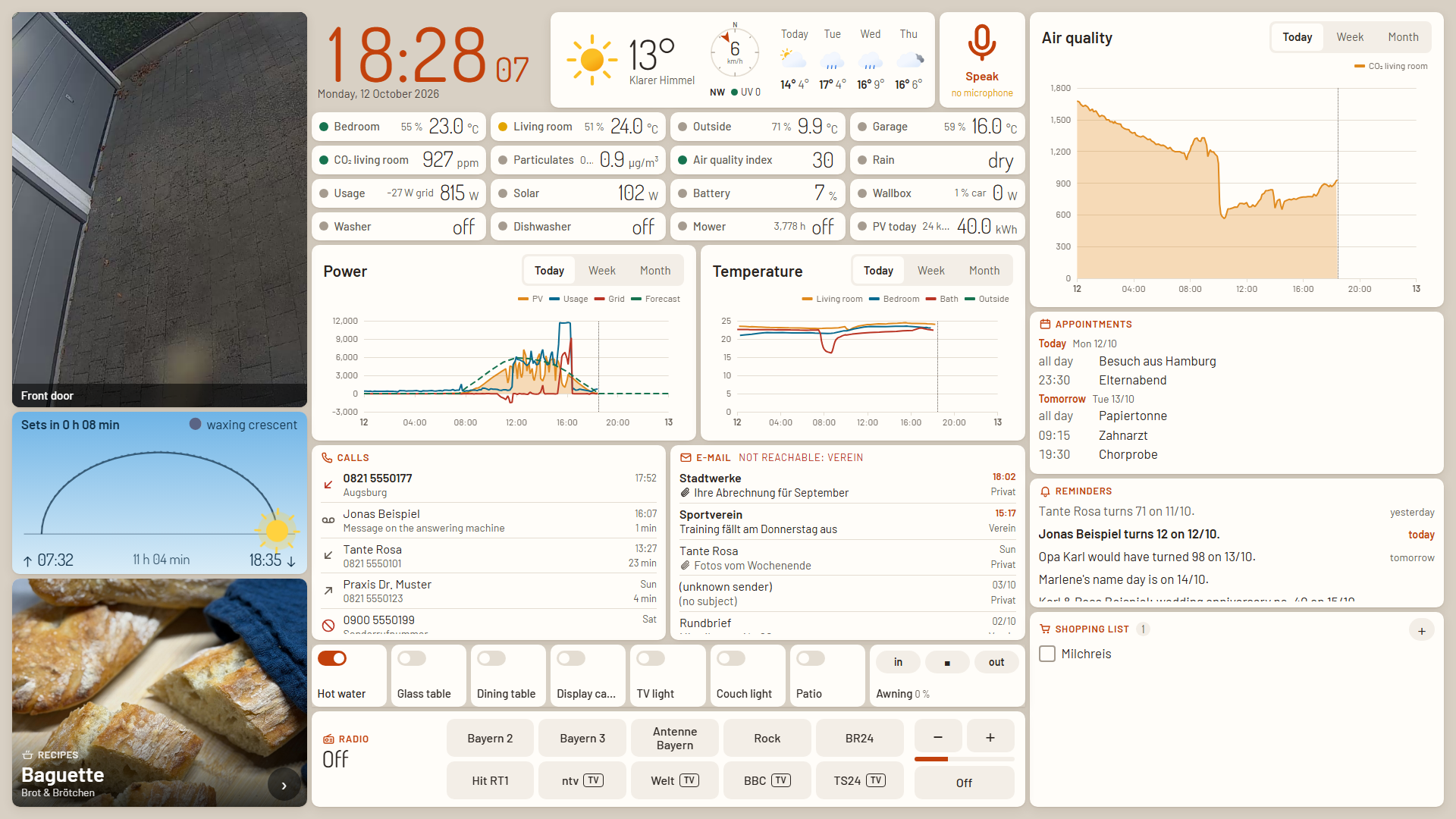Toggle the Patio switch

pyautogui.click(x=811, y=658)
